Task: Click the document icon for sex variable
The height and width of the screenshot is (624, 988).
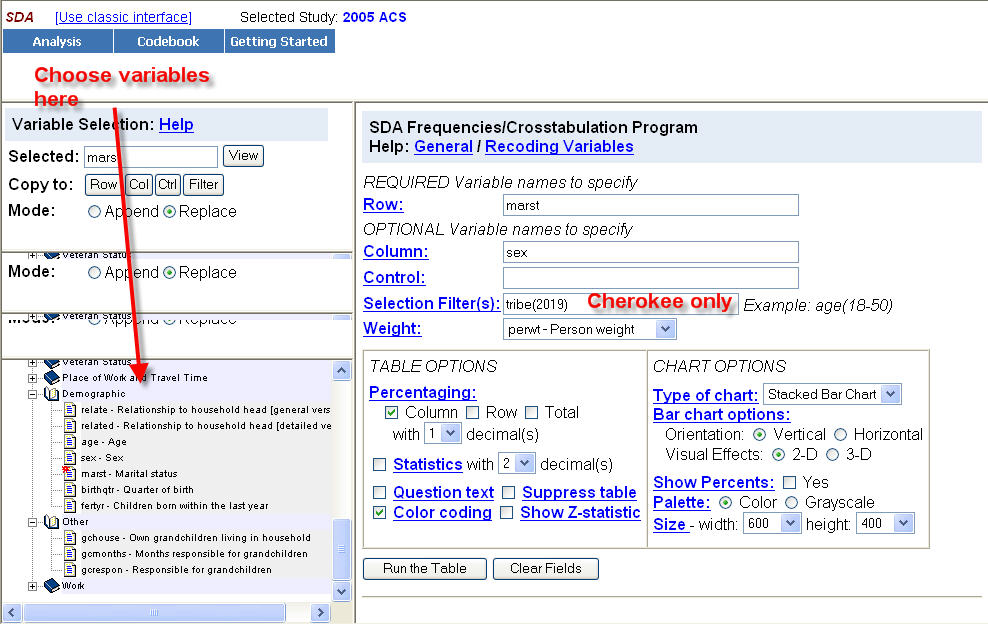Action: [70, 458]
